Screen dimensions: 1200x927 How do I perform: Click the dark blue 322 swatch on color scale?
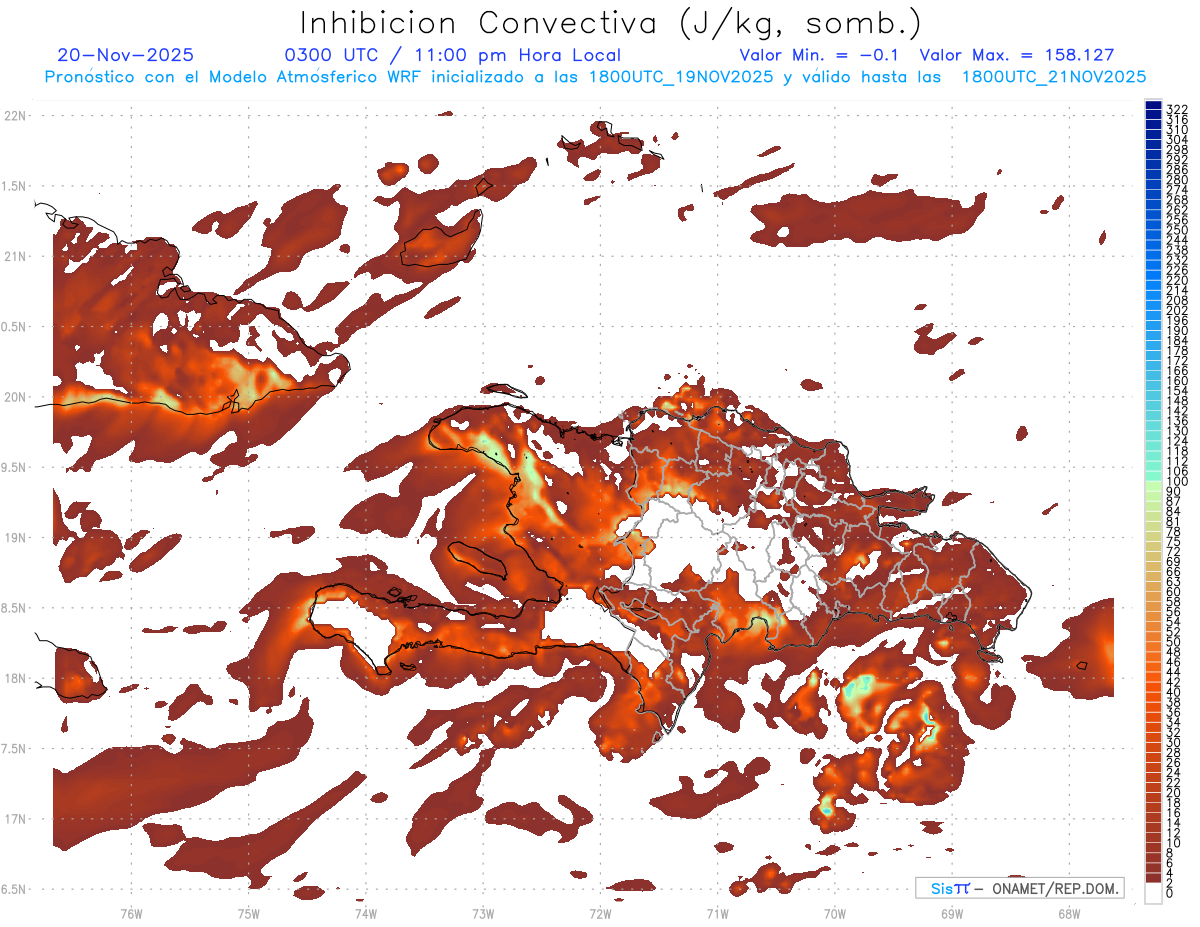pyautogui.click(x=1153, y=106)
